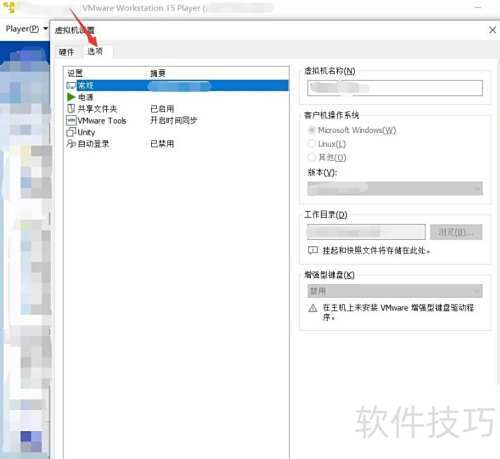
Task: Click the green 电源 power play icon
Action: 71,97
